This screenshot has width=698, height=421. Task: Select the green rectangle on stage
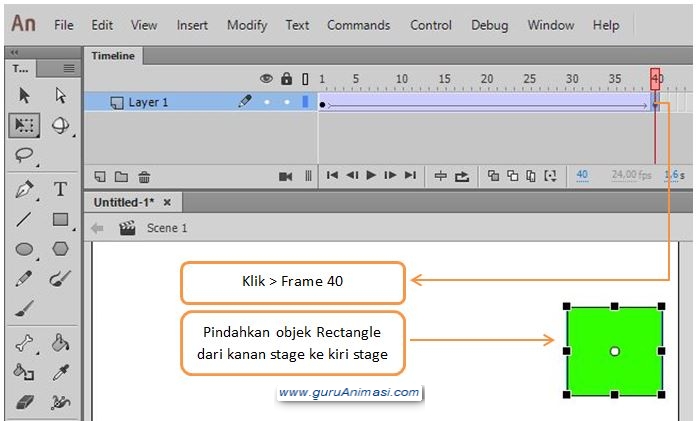[614, 351]
